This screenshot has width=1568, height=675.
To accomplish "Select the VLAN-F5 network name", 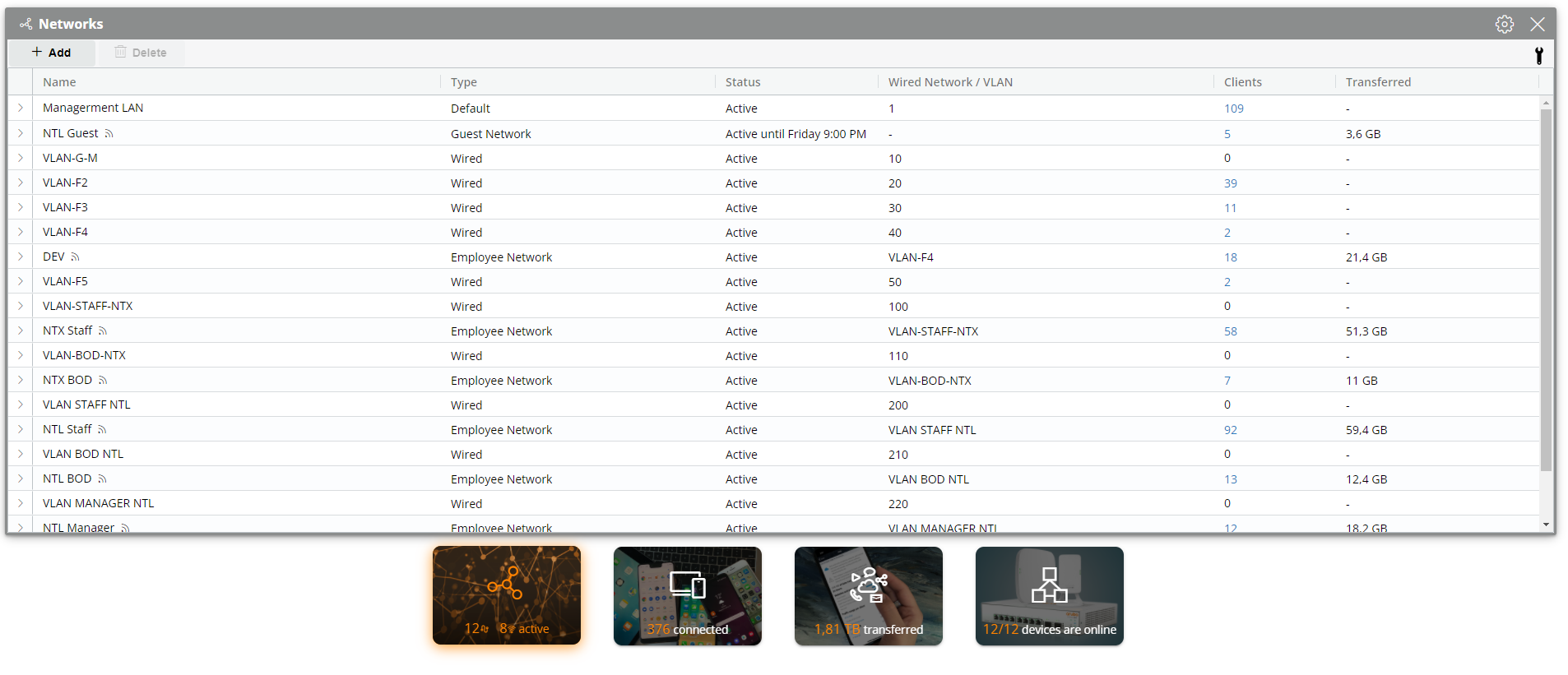I will click(x=65, y=281).
